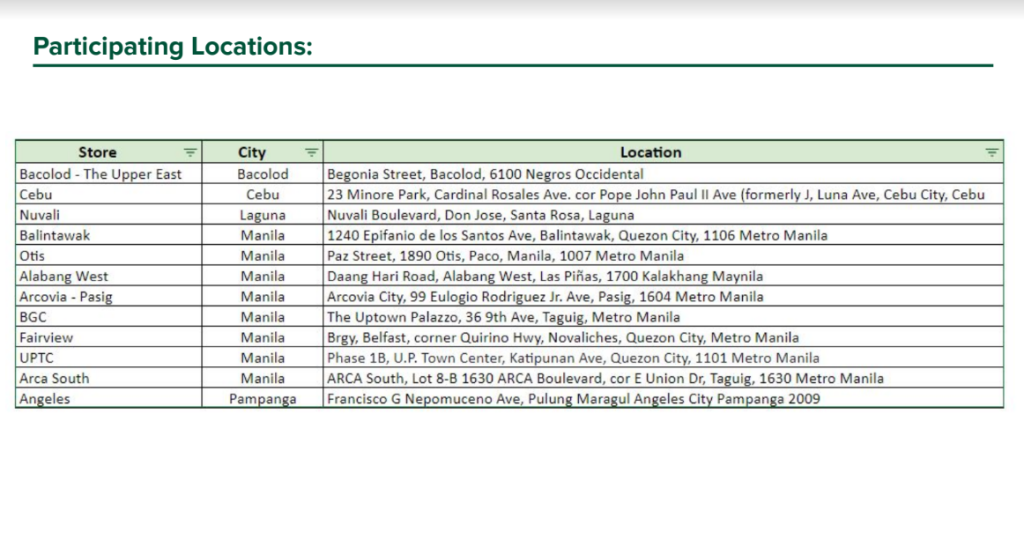Select the 'Balintawak' store cell
Viewport: 1024px width, 539px height.
pos(109,235)
